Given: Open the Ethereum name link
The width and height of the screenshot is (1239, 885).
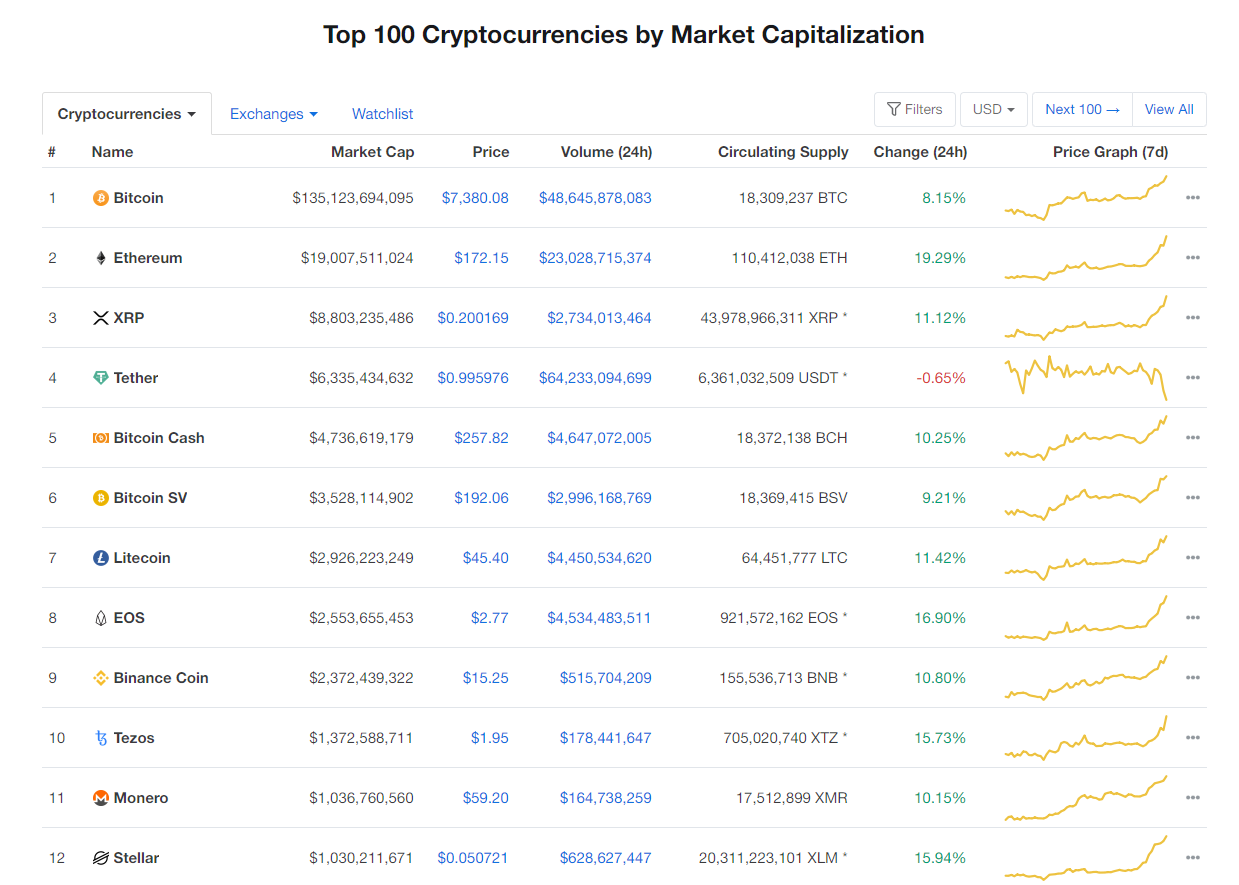Looking at the screenshot, I should click(x=148, y=258).
